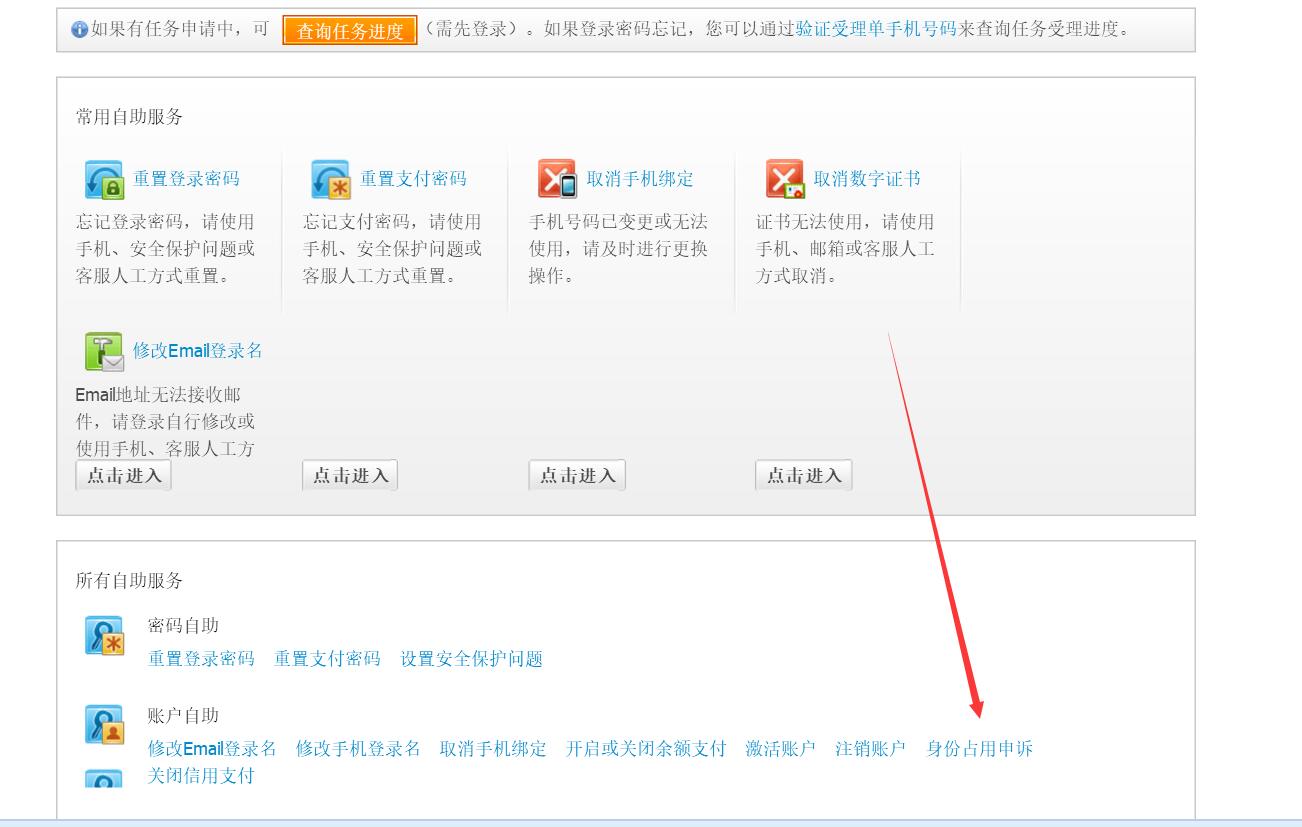Click the 重置登录密码 lock icon in 常用自助服务
This screenshot has width=1302, height=827.
coord(105,180)
